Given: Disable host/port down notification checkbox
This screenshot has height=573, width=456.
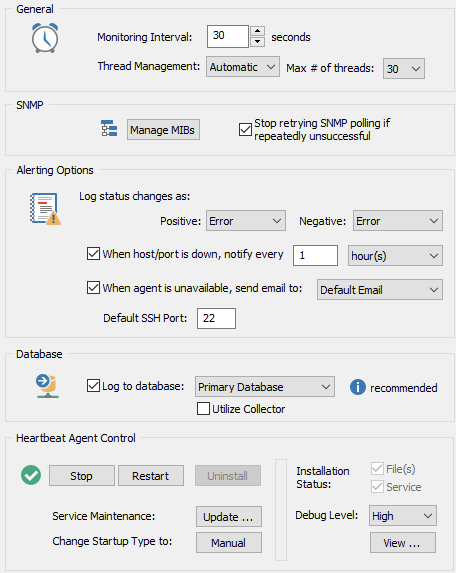Looking at the screenshot, I should pyautogui.click(x=93, y=254).
